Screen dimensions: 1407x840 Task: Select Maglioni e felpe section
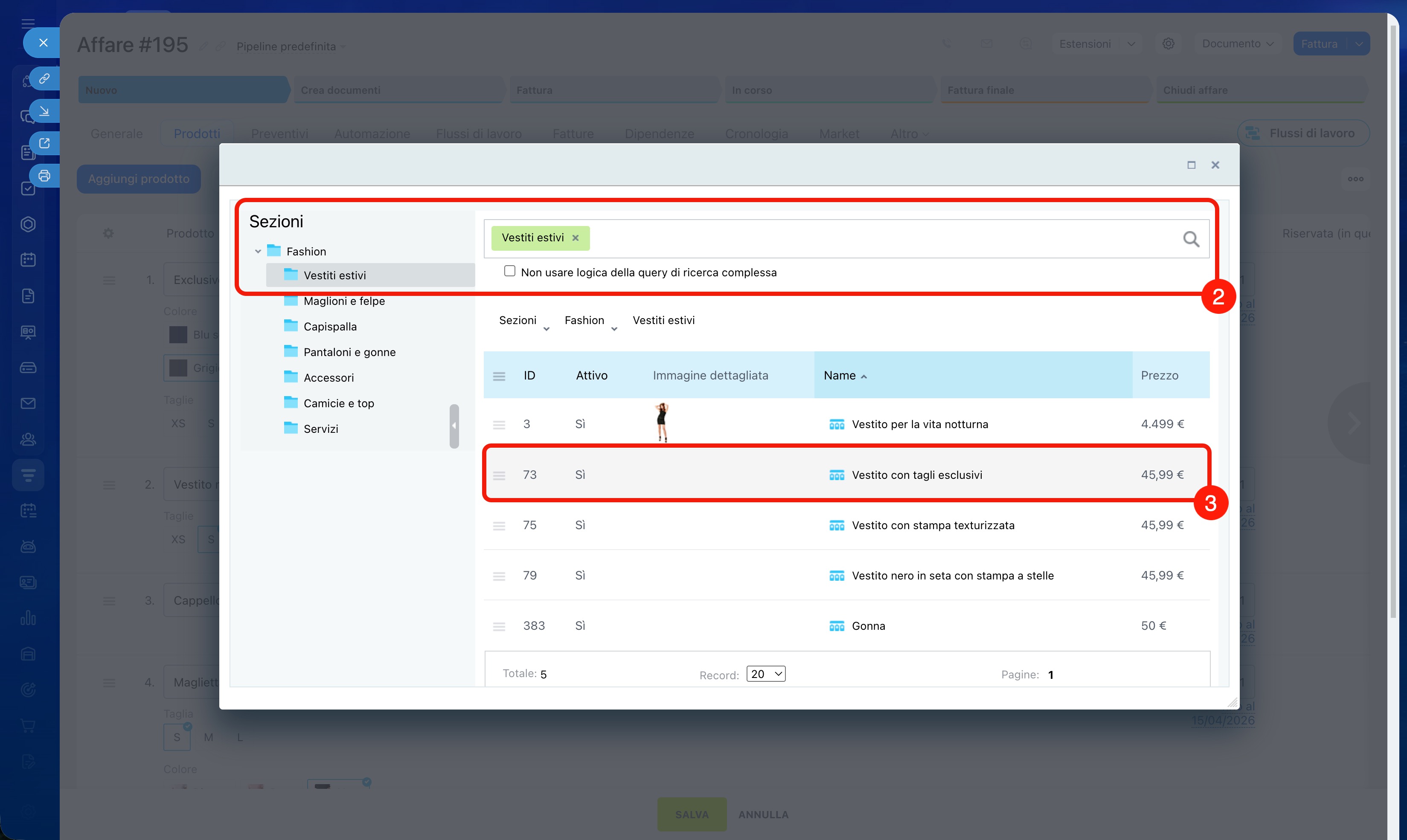tap(344, 301)
